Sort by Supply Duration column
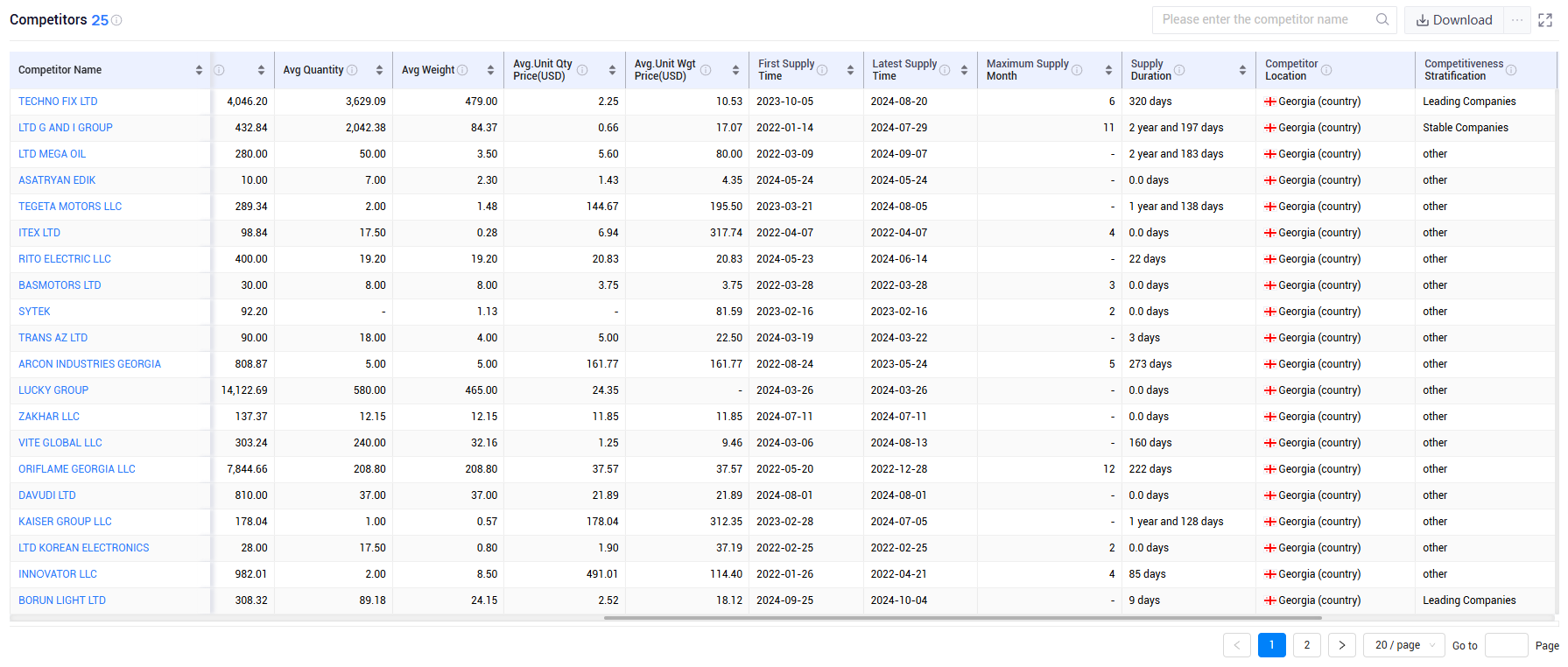 point(1242,70)
